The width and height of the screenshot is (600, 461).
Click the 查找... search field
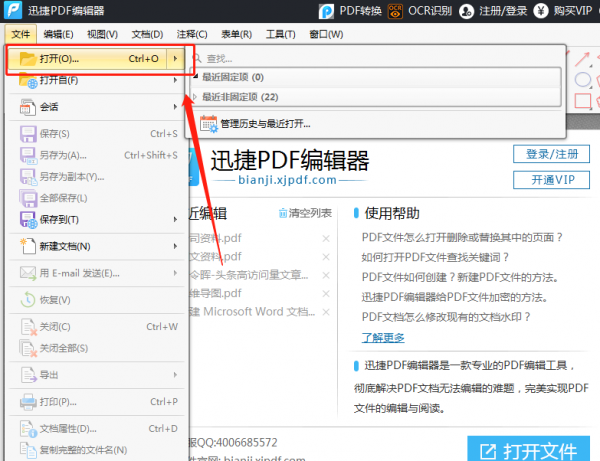(377, 59)
